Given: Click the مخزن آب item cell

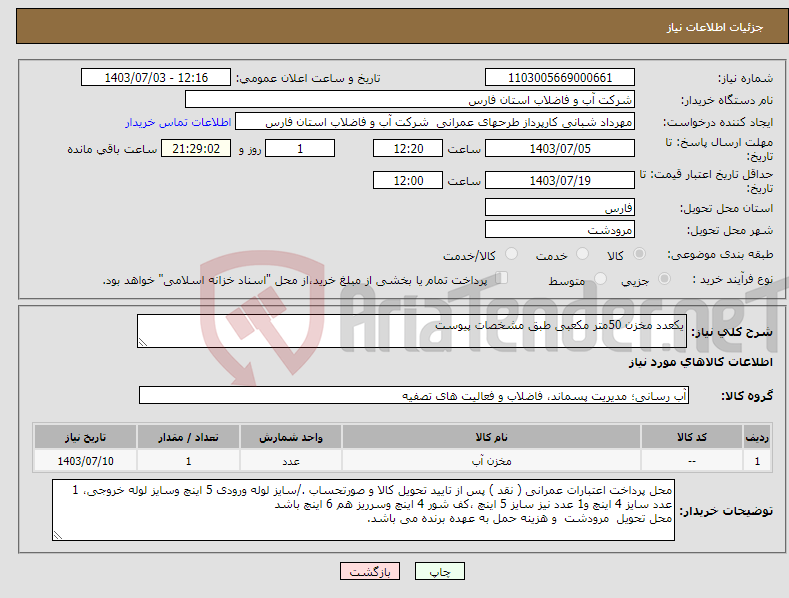Looking at the screenshot, I should 491,461.
